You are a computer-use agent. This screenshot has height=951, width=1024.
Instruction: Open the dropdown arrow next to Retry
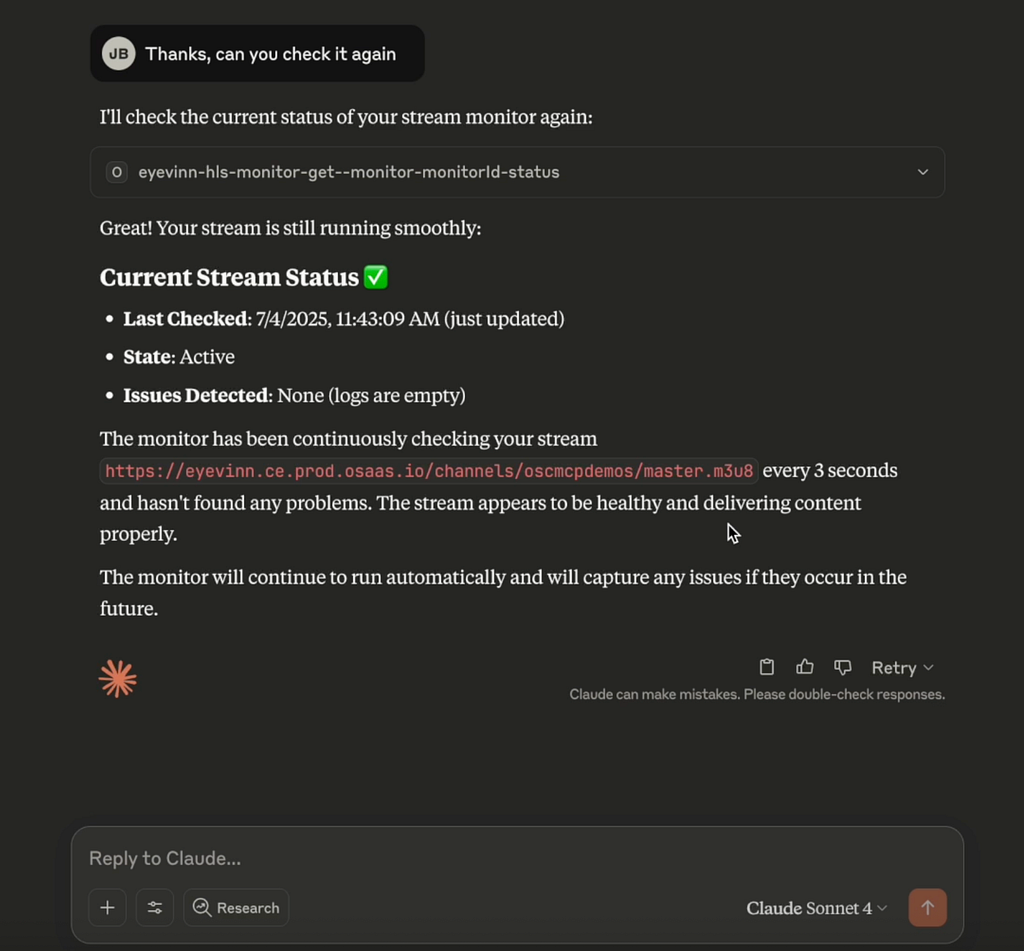929,667
